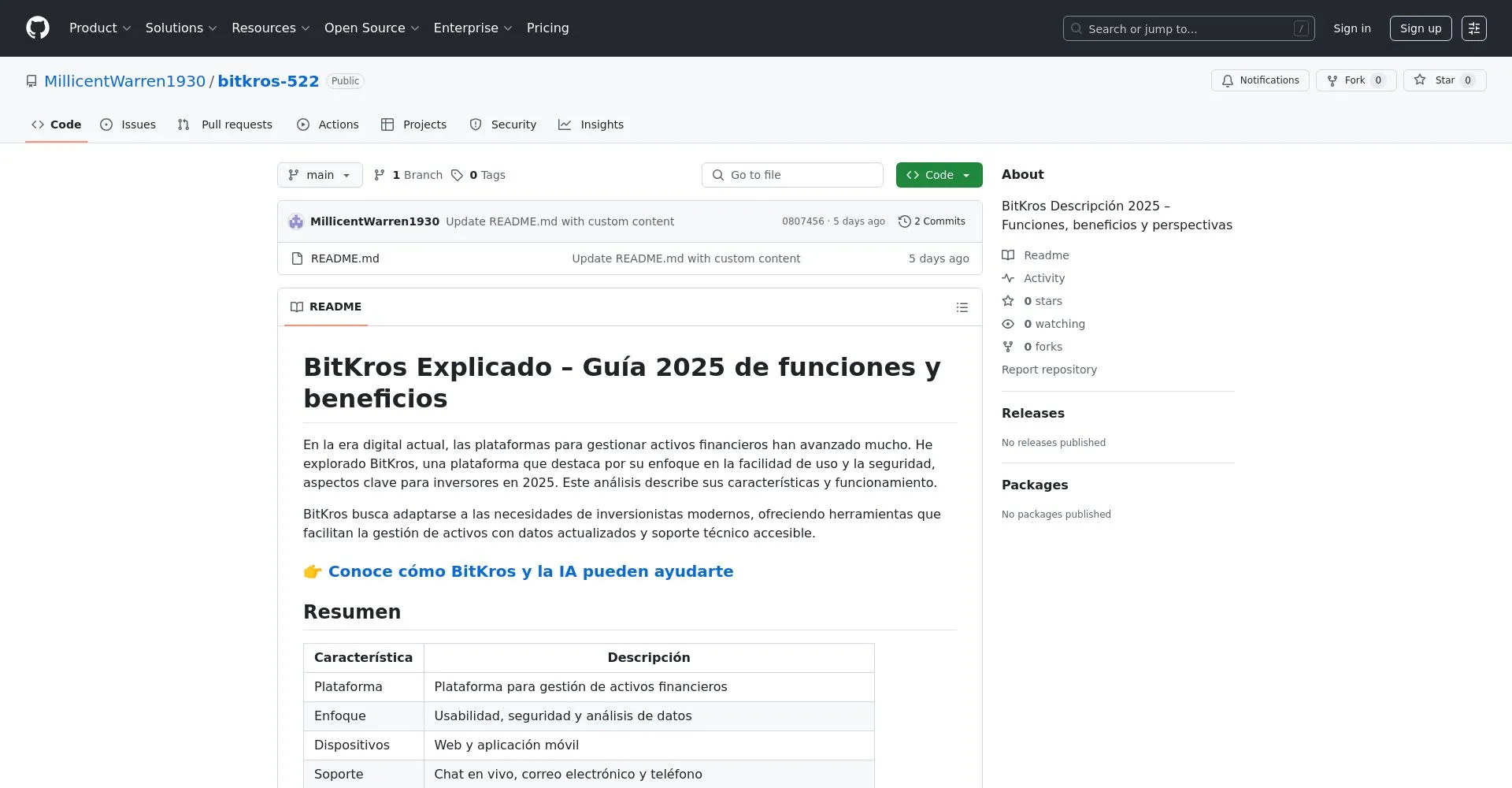The image size is (1512, 788).
Task: Open the Pricing page
Action: (x=547, y=28)
